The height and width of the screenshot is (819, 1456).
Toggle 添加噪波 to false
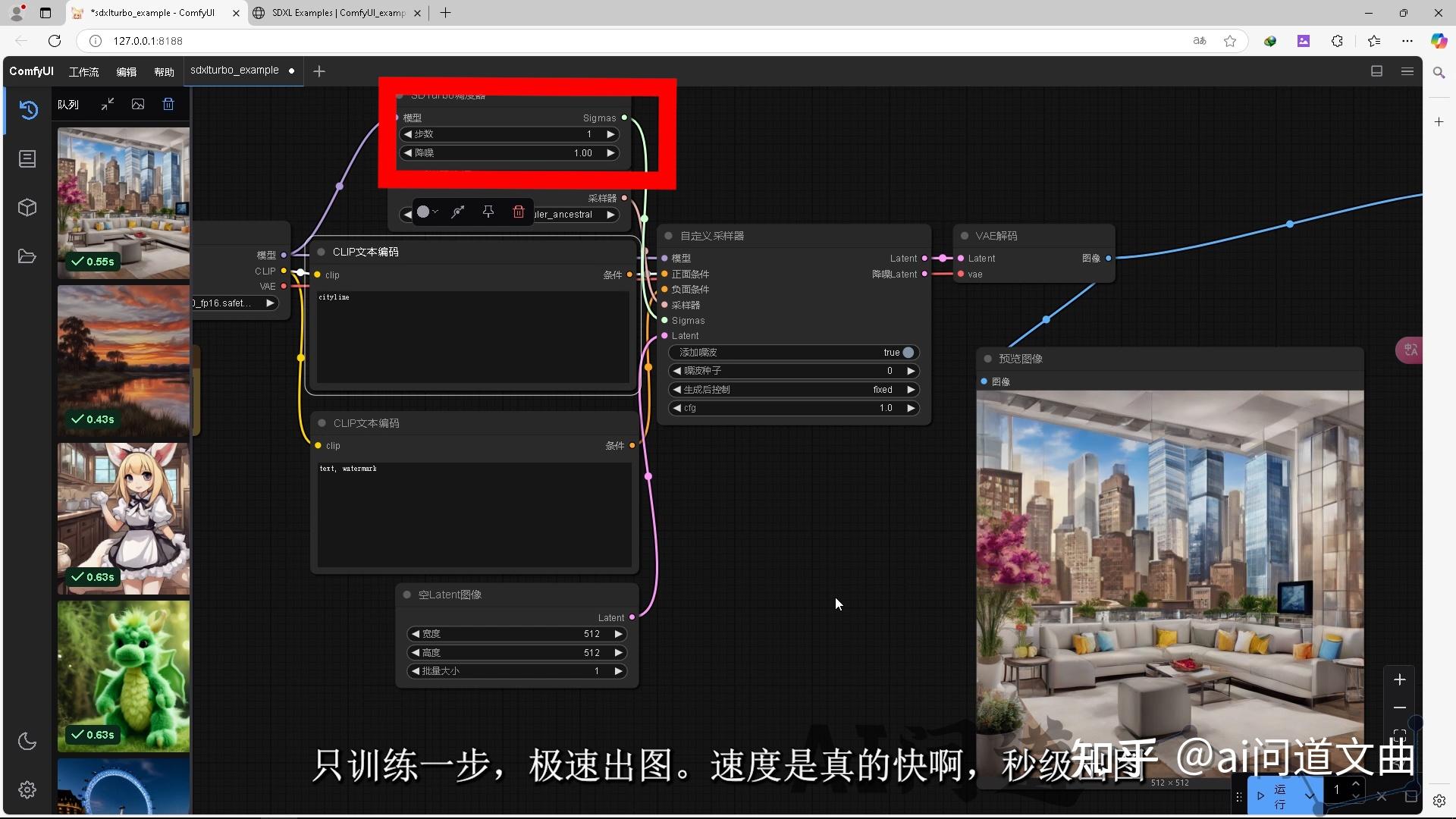[907, 352]
